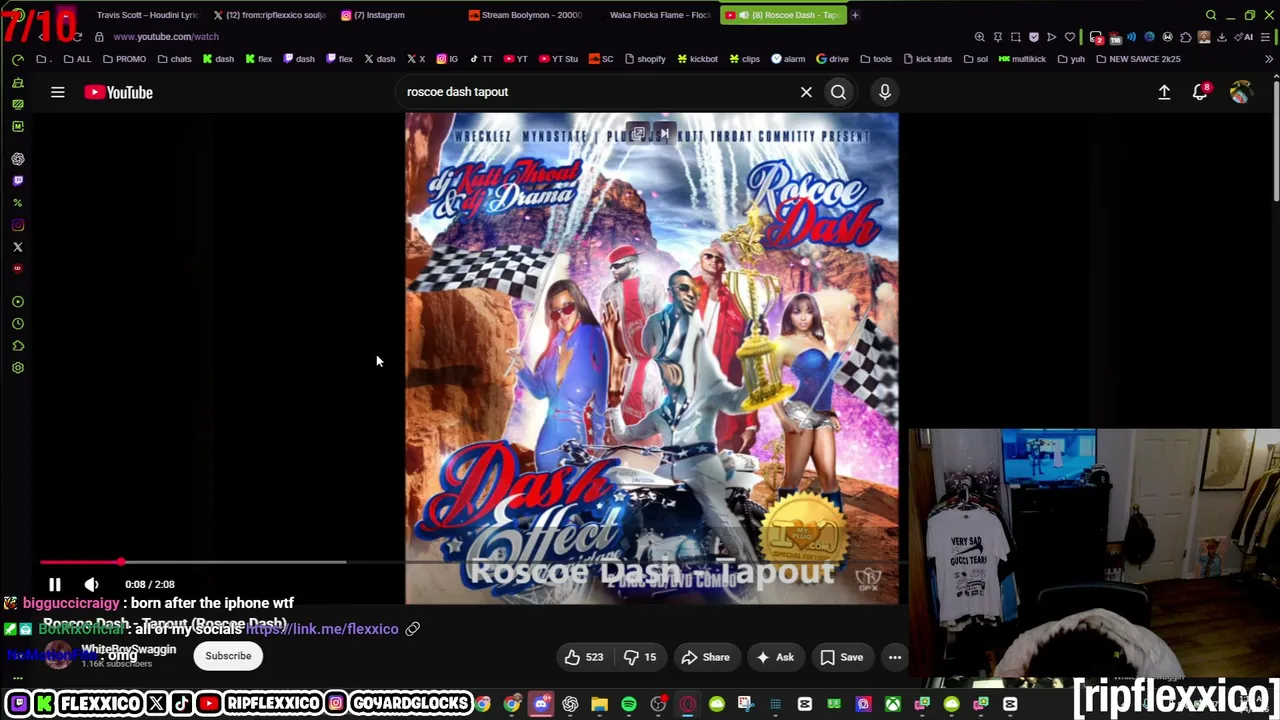Open the ChatGPT sidebar panel icon
This screenshot has width=1280, height=720.
(x=18, y=159)
